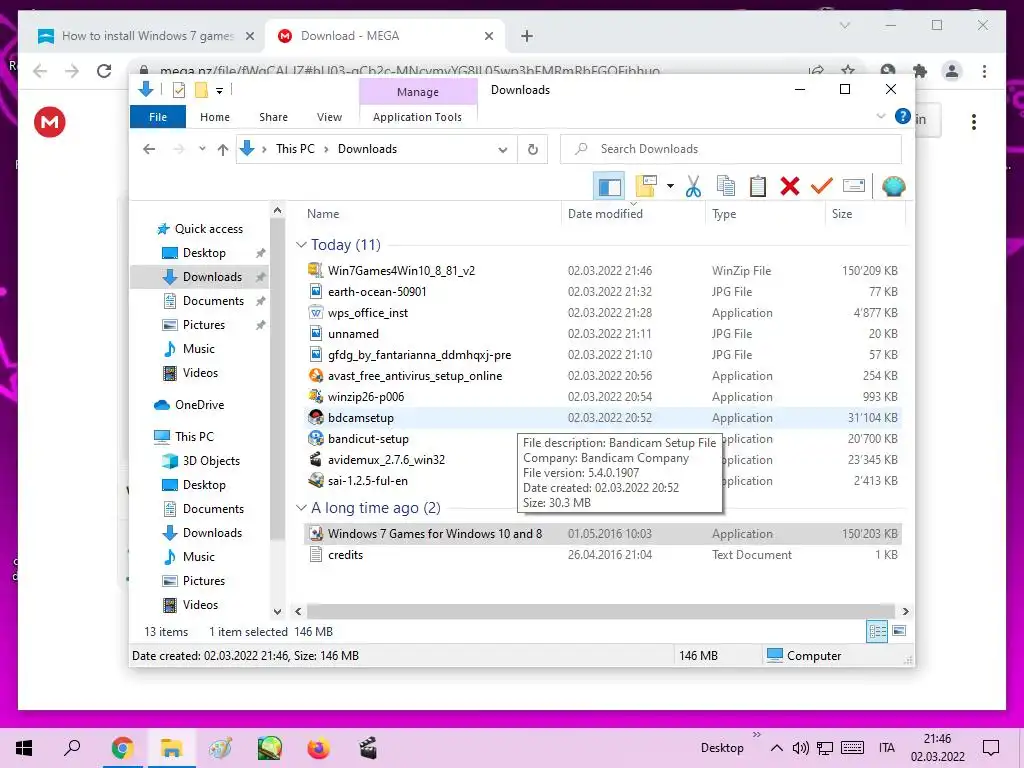Switch to the Share ribbon tab

pos(273,117)
